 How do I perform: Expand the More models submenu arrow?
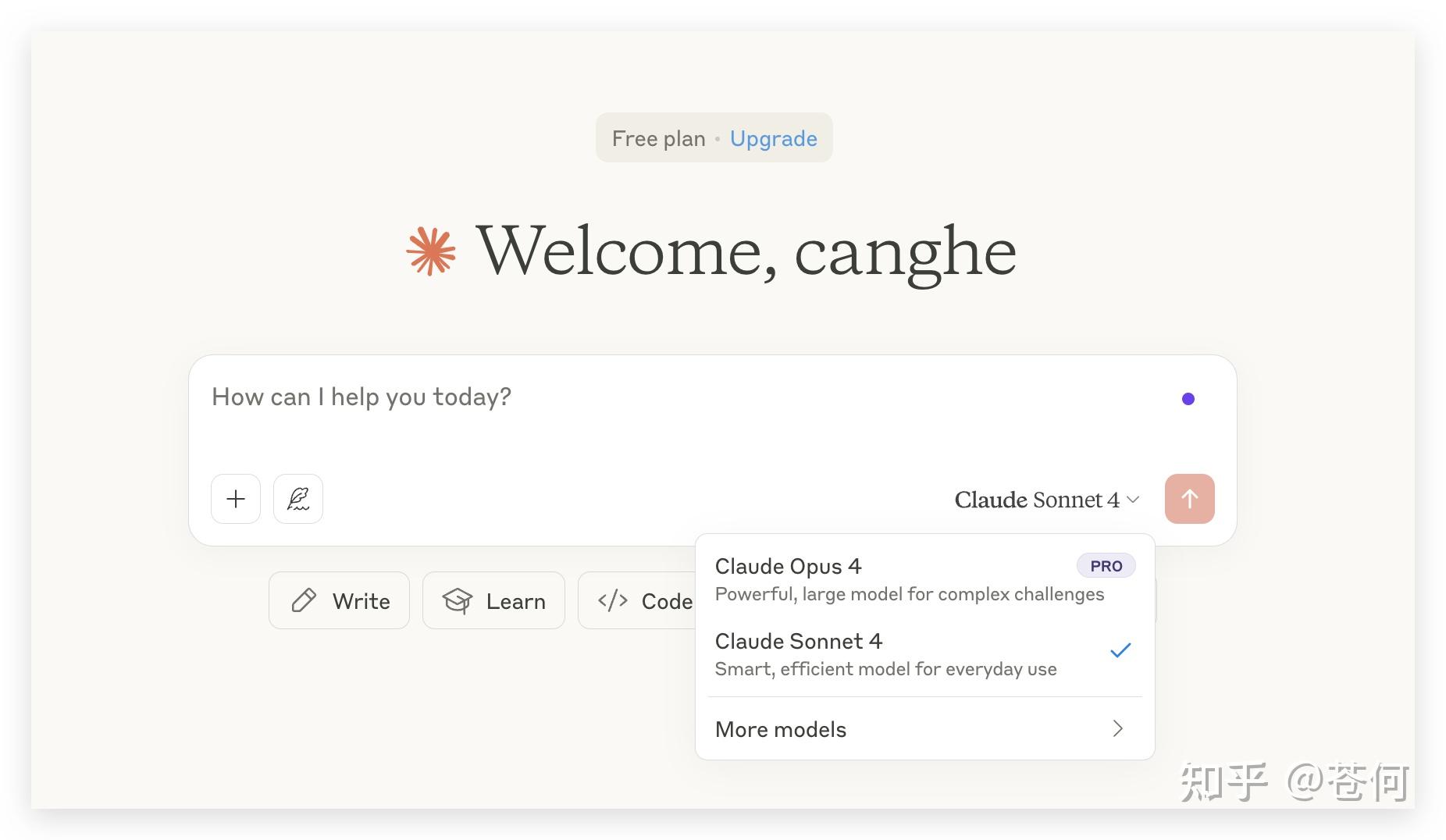1117,728
